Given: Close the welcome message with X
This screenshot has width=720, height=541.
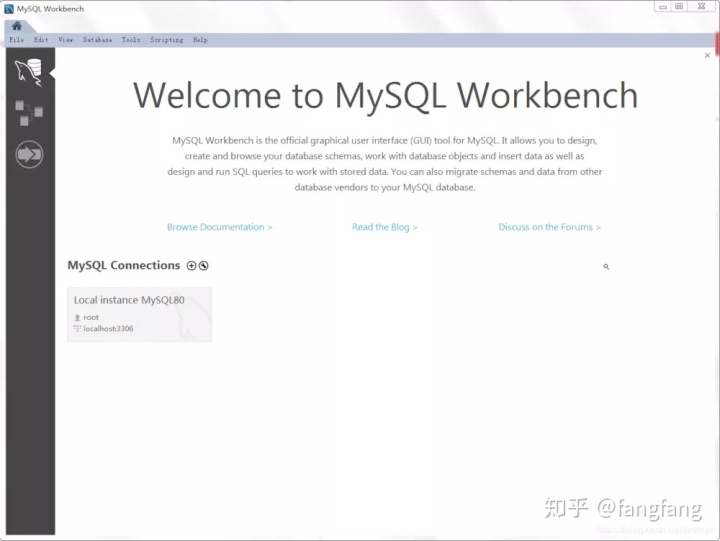Looking at the screenshot, I should (707, 55).
